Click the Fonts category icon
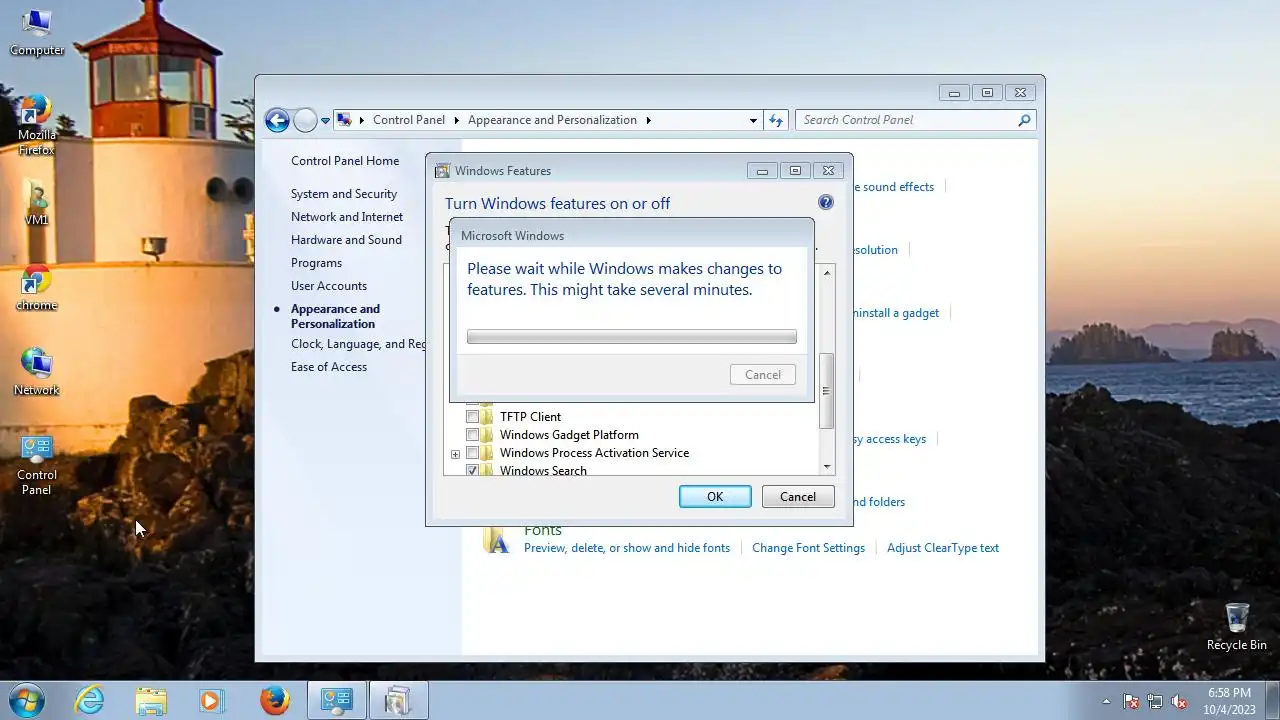This screenshot has width=1280, height=720. 496,540
